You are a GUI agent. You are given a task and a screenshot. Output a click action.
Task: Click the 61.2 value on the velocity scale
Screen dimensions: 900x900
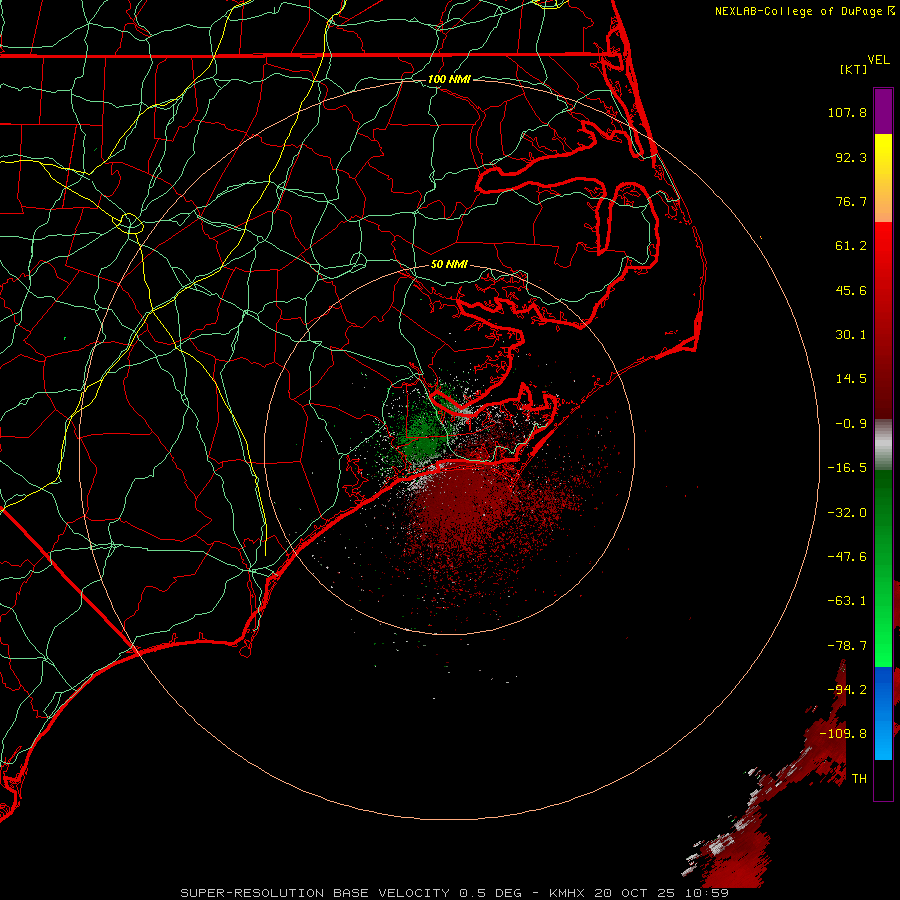(x=851, y=246)
